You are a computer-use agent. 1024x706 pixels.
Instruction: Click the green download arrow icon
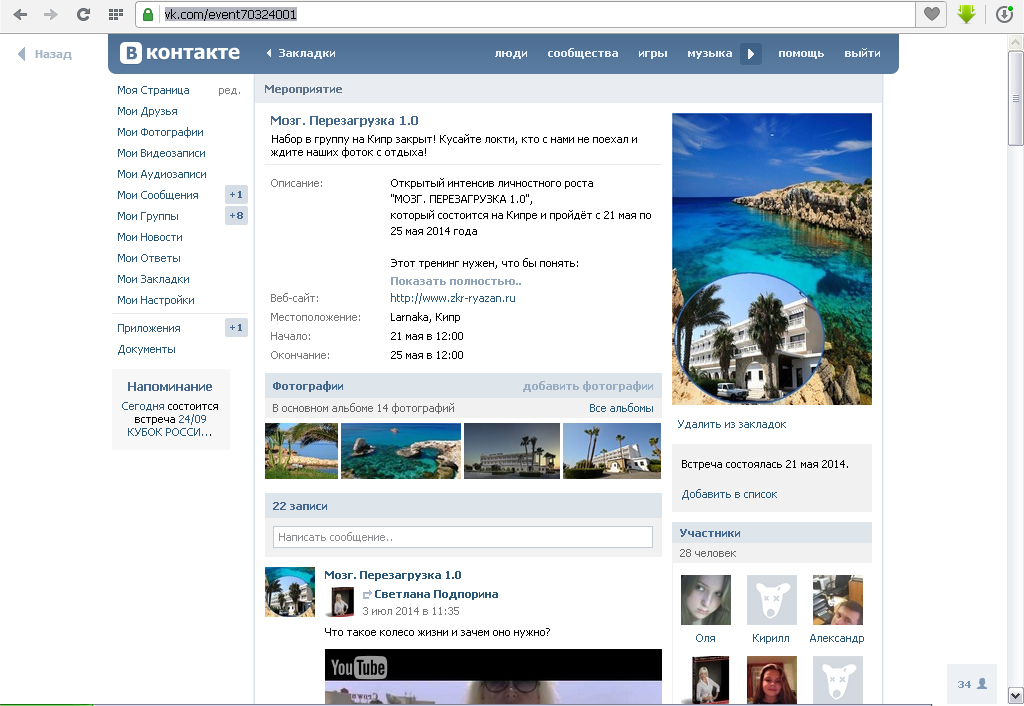pyautogui.click(x=967, y=14)
